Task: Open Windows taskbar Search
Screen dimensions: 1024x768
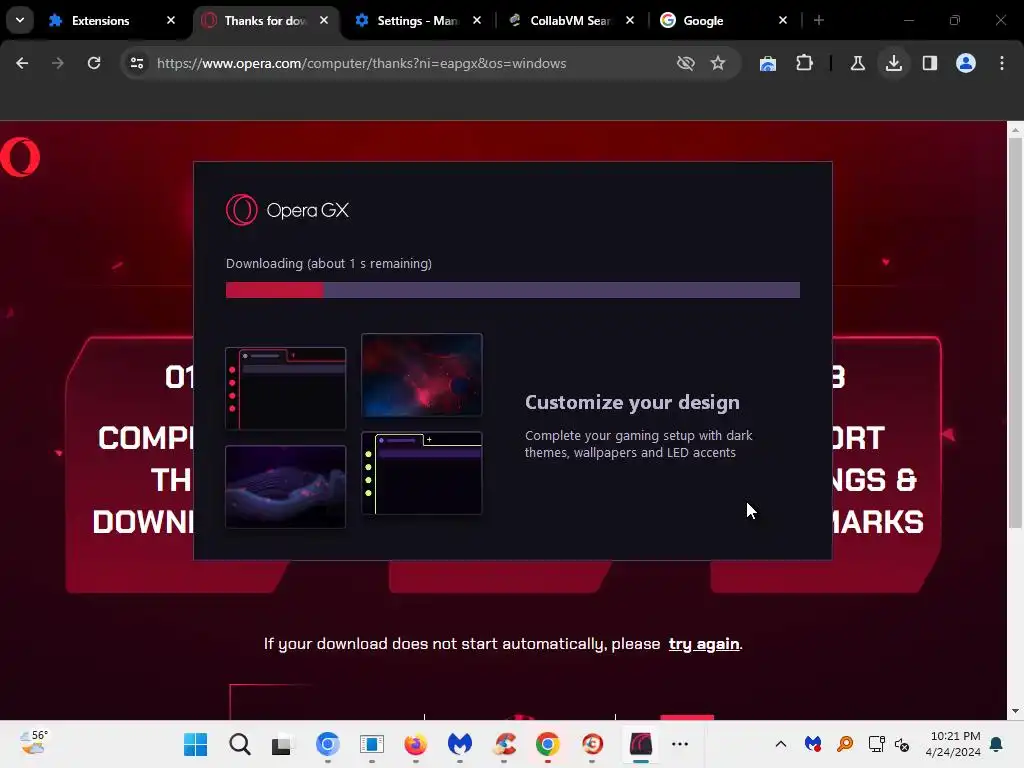Action: point(240,744)
